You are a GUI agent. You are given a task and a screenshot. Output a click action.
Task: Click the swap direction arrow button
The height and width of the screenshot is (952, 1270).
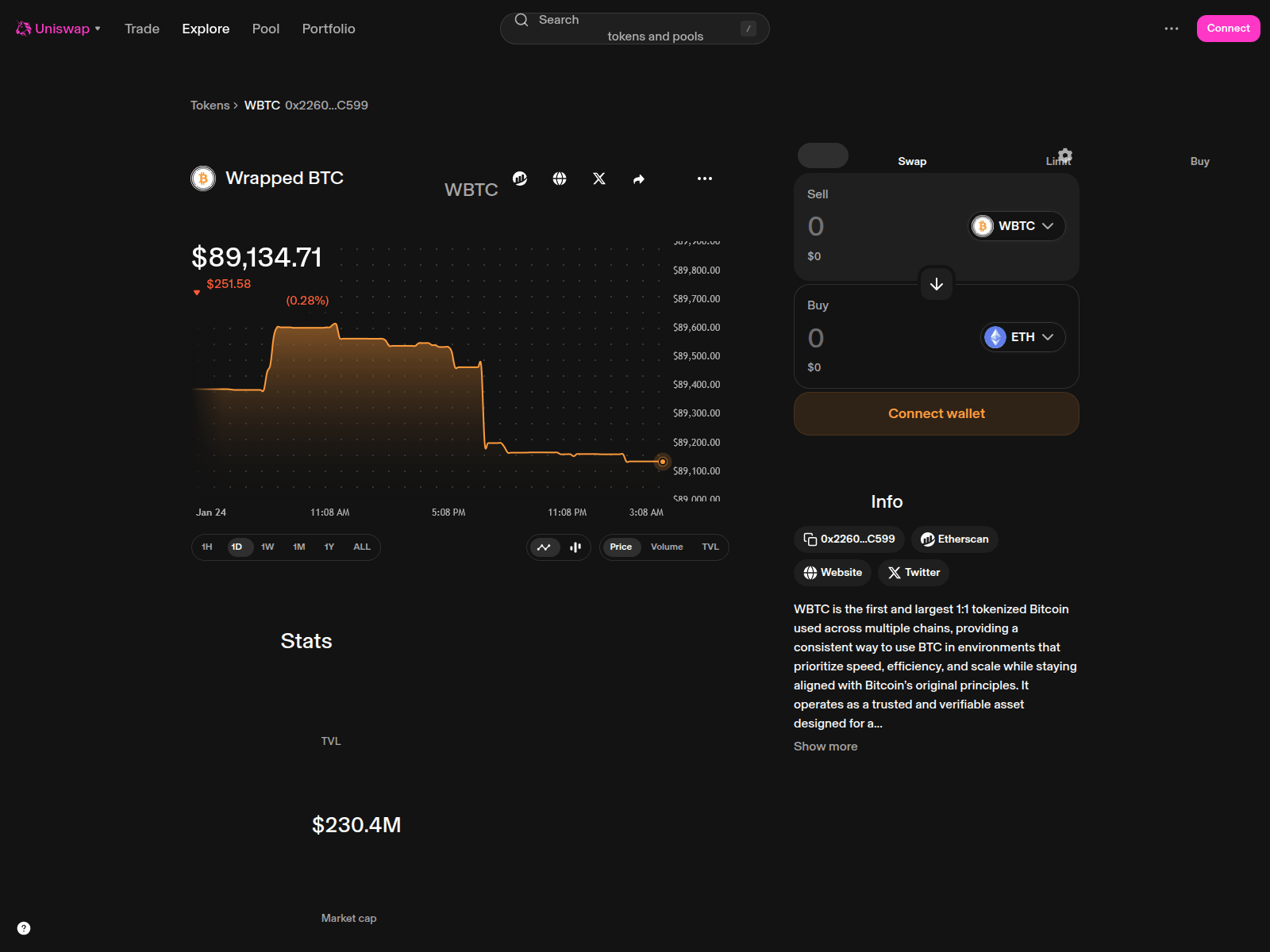(937, 284)
